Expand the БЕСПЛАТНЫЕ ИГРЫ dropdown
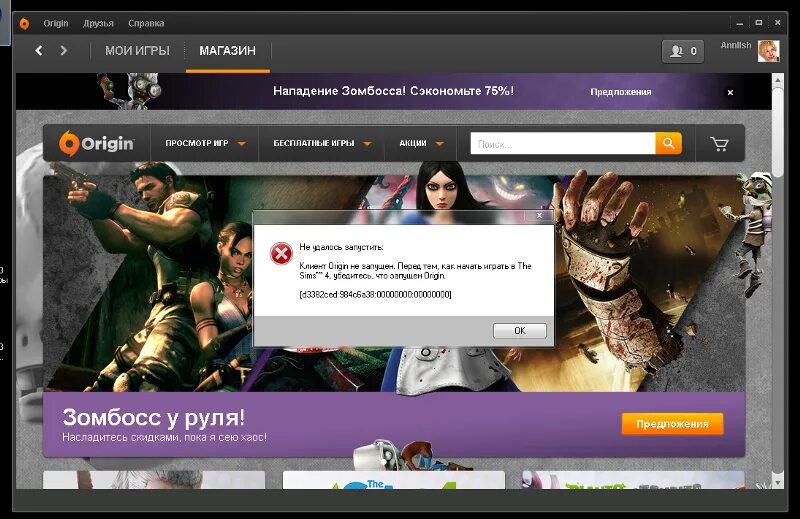Image resolution: width=800 pixels, height=519 pixels. 322,143
